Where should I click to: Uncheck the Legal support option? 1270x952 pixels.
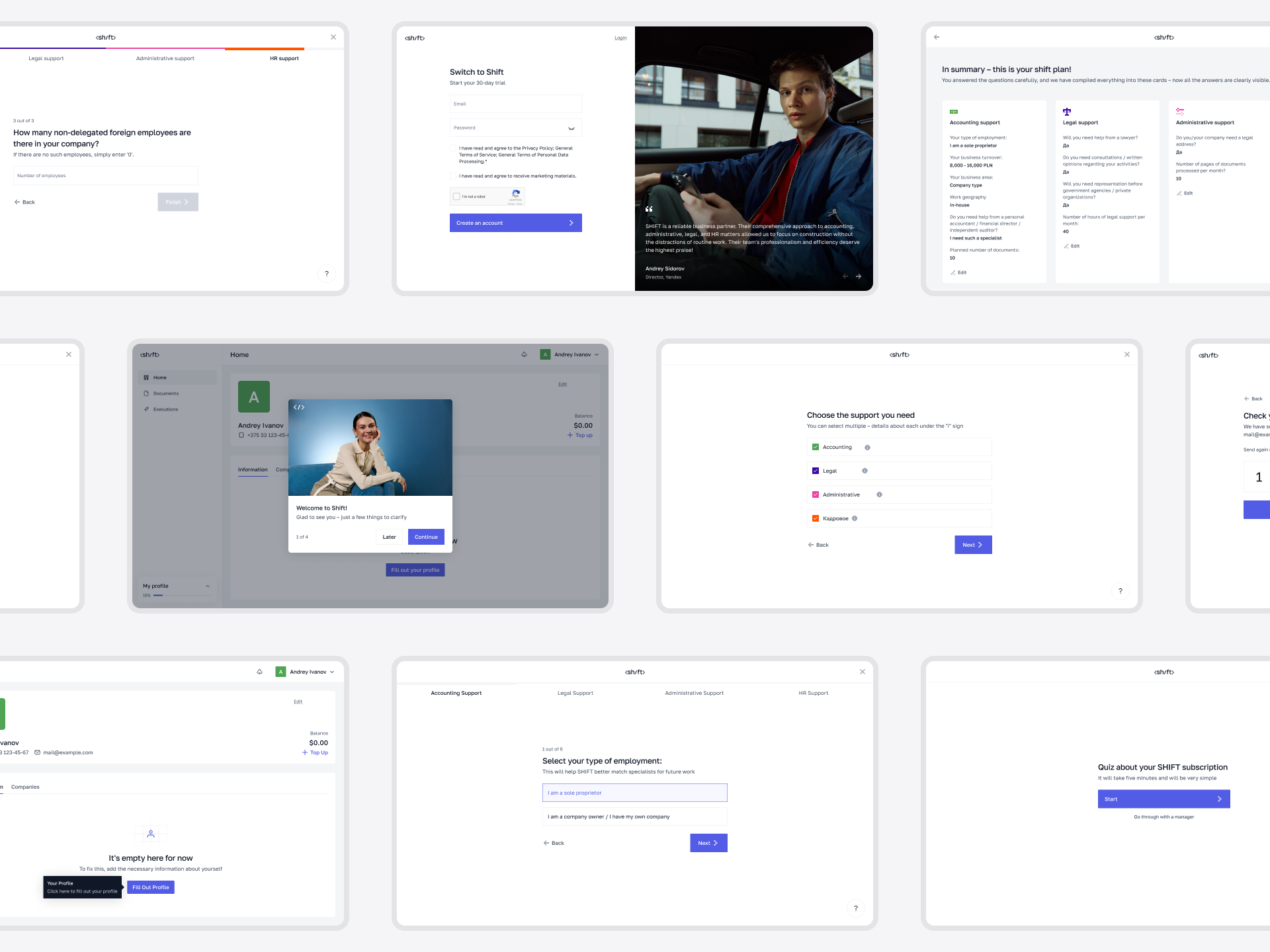coord(816,470)
